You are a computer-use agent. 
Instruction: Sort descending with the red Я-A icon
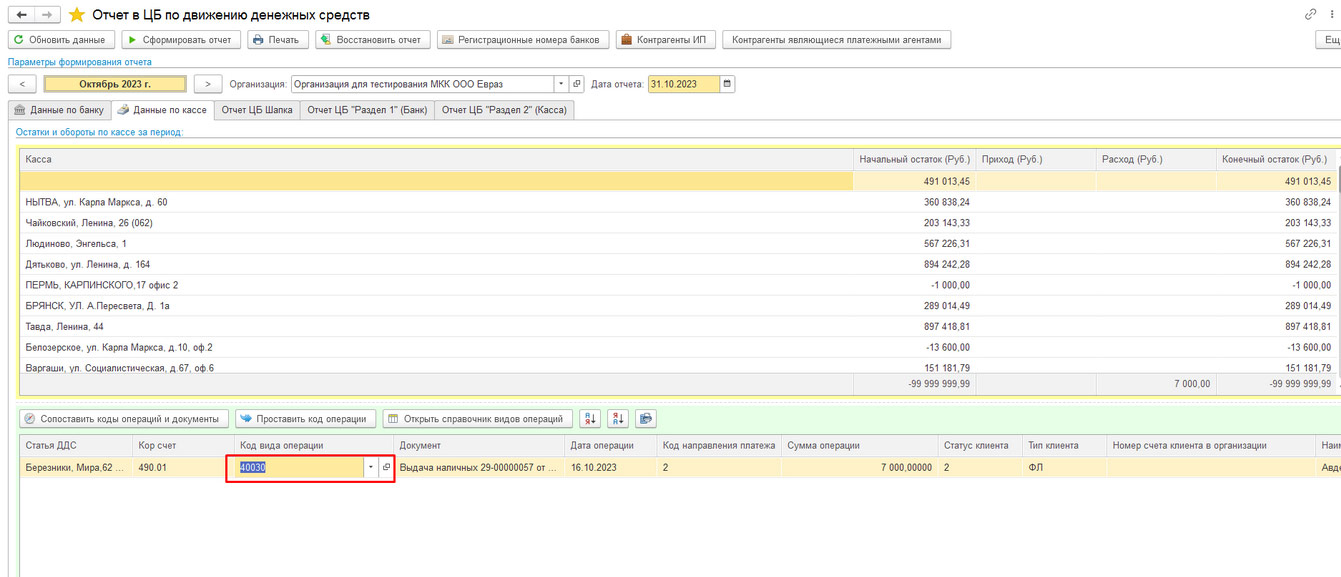pyautogui.click(x=618, y=419)
